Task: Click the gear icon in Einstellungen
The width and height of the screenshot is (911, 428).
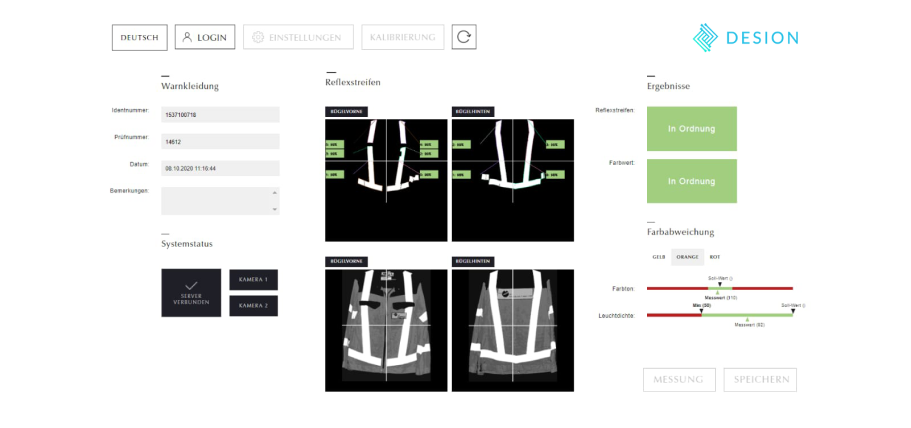Action: (258, 37)
